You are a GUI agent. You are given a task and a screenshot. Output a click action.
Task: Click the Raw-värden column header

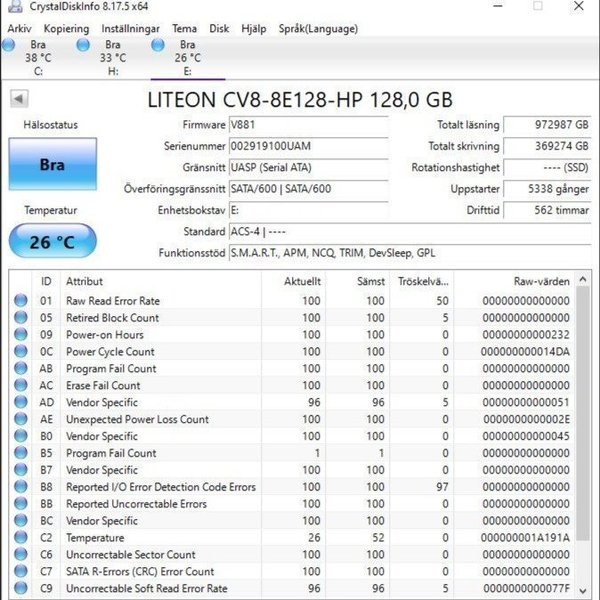coord(514,281)
